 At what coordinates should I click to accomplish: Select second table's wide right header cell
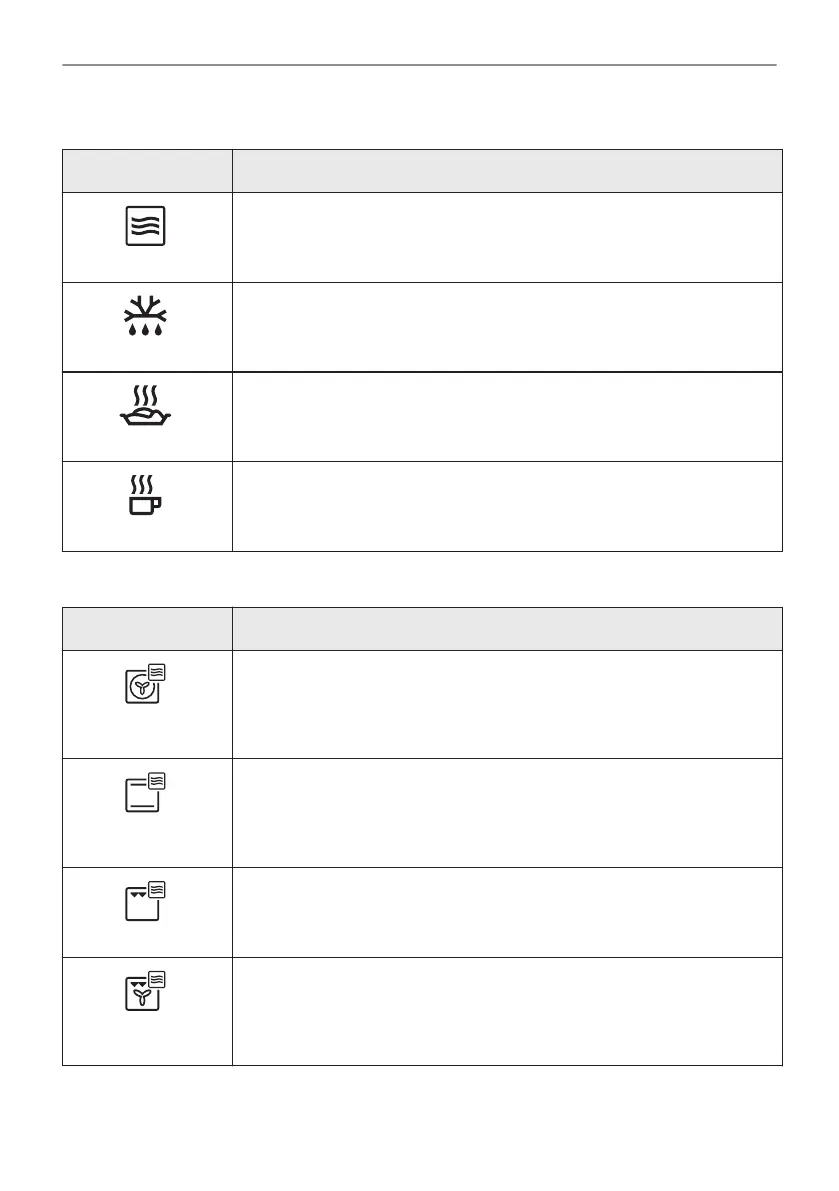[507, 629]
